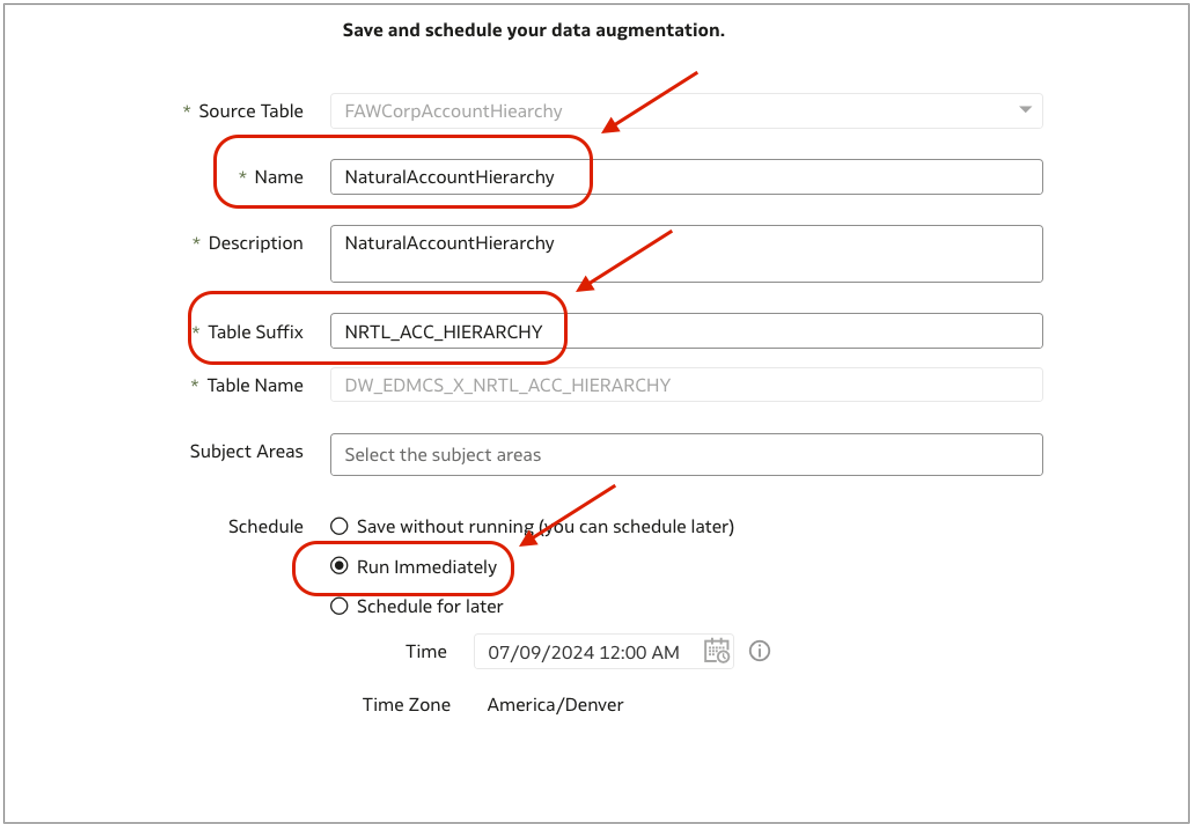Open the Subject Areas selection box

point(686,454)
